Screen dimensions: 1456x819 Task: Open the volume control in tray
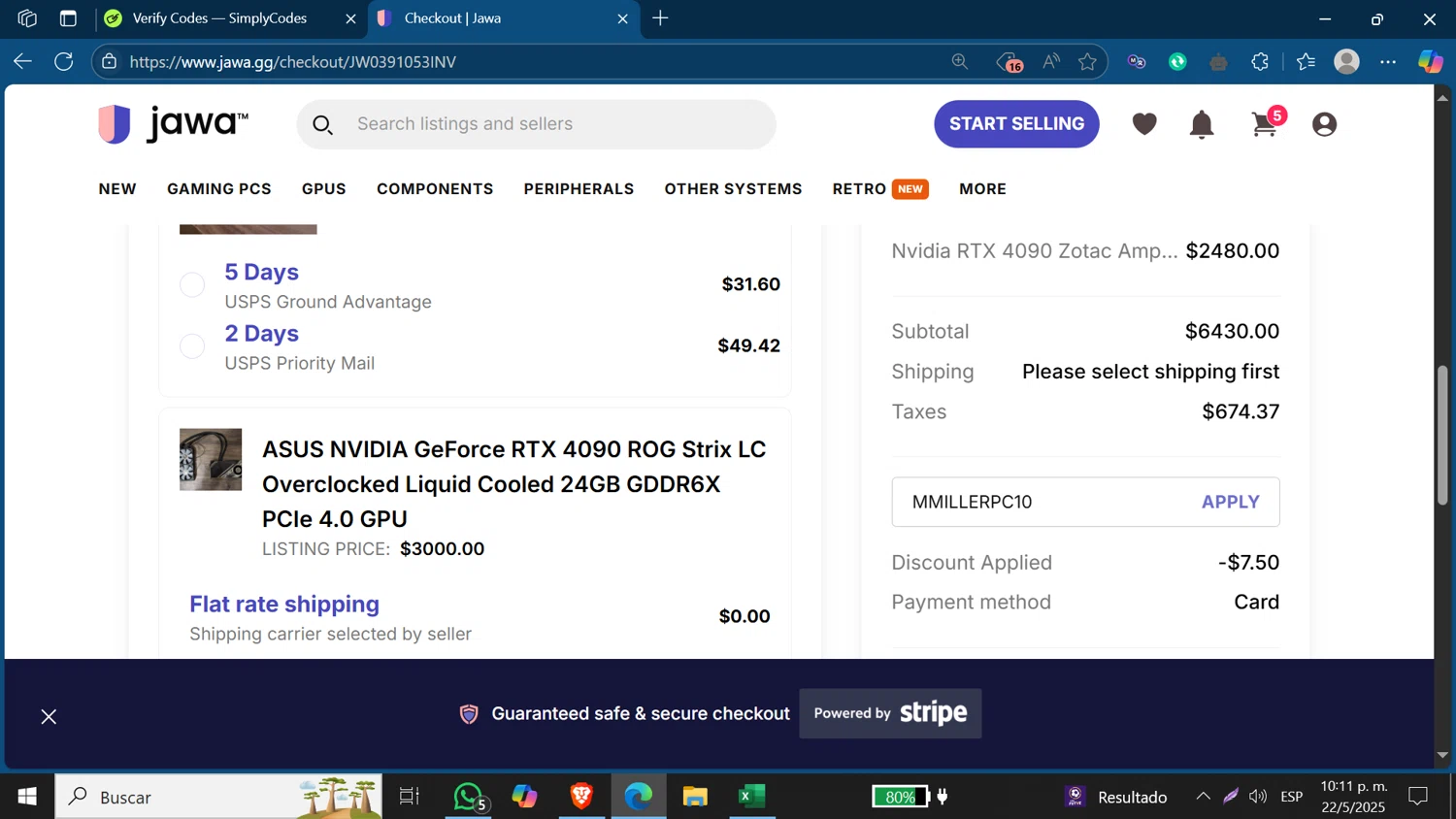coord(1258,797)
